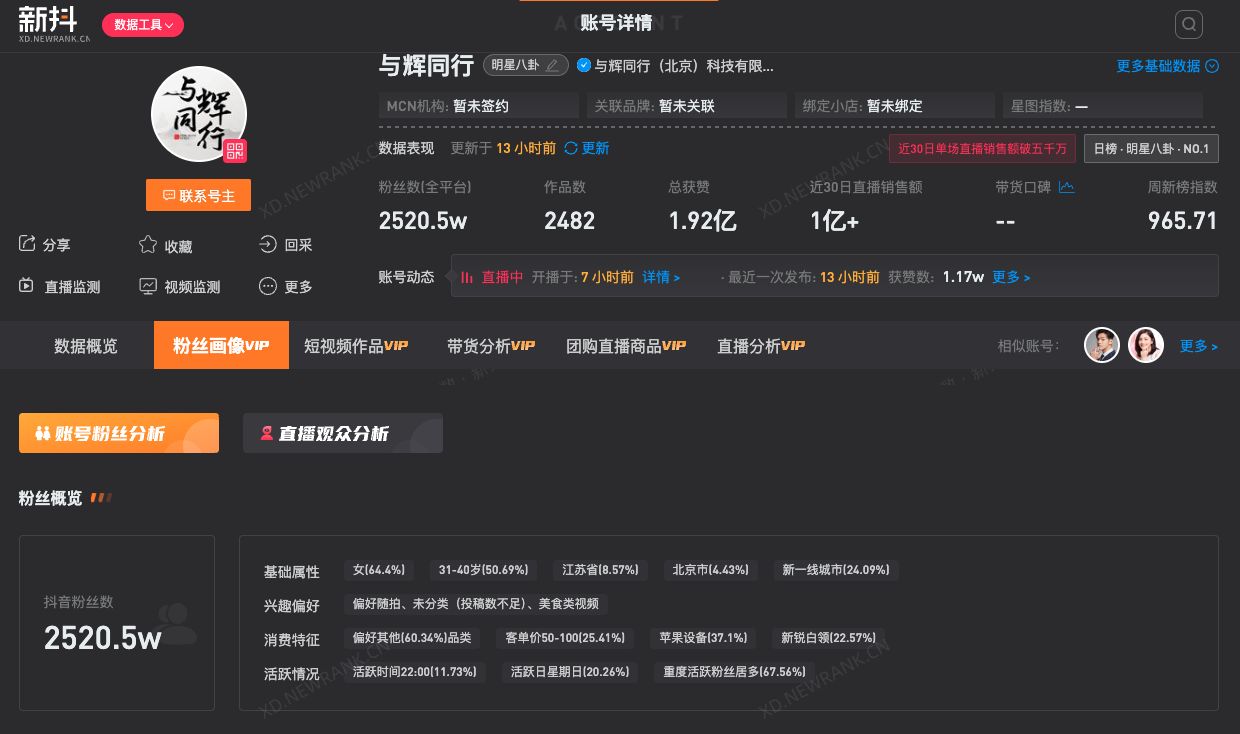Click the 偏好其他(60.34%)品类 tag
The width and height of the screenshot is (1240, 734).
(x=412, y=638)
